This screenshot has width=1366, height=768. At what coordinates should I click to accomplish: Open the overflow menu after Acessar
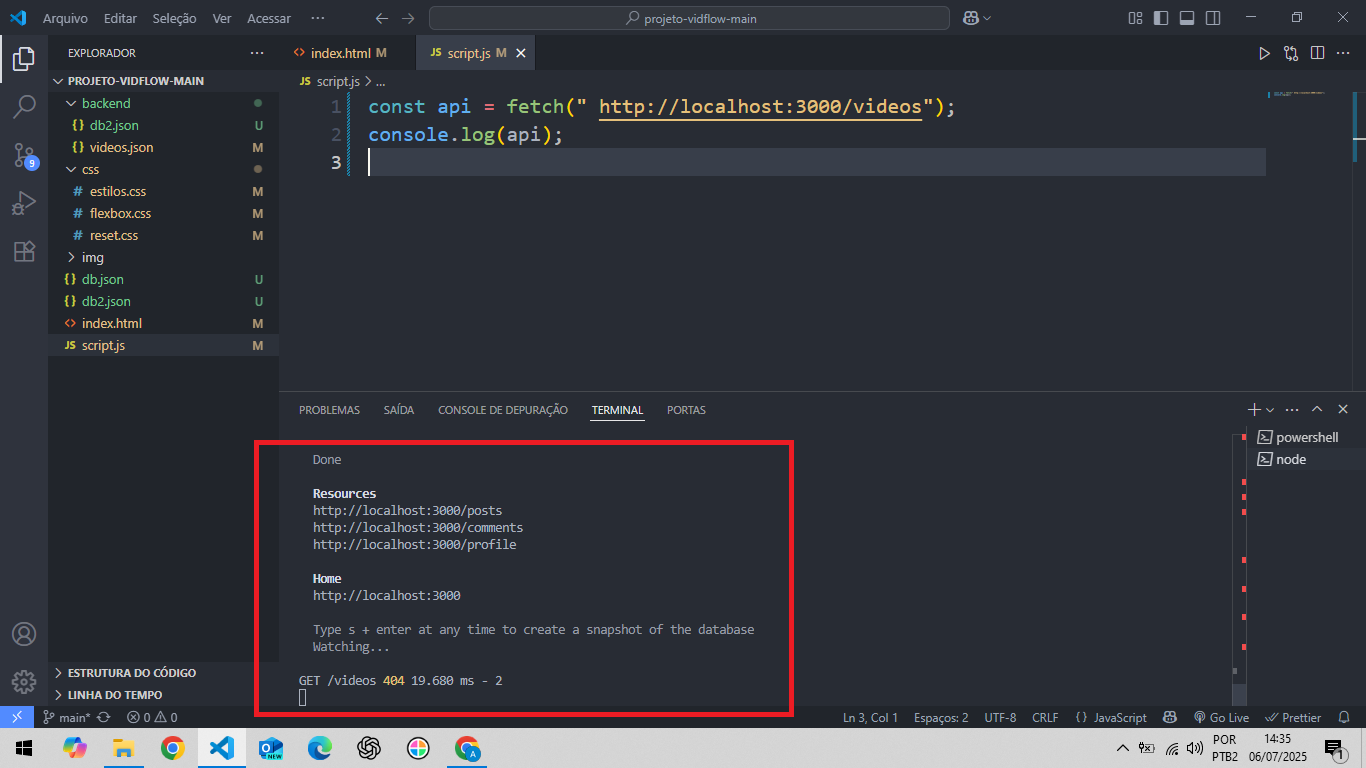318,18
